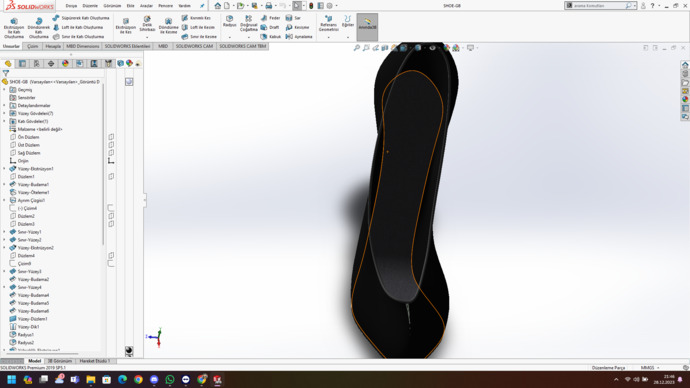Click the search commands input field
690x388 pixels.
[x=599, y=6]
